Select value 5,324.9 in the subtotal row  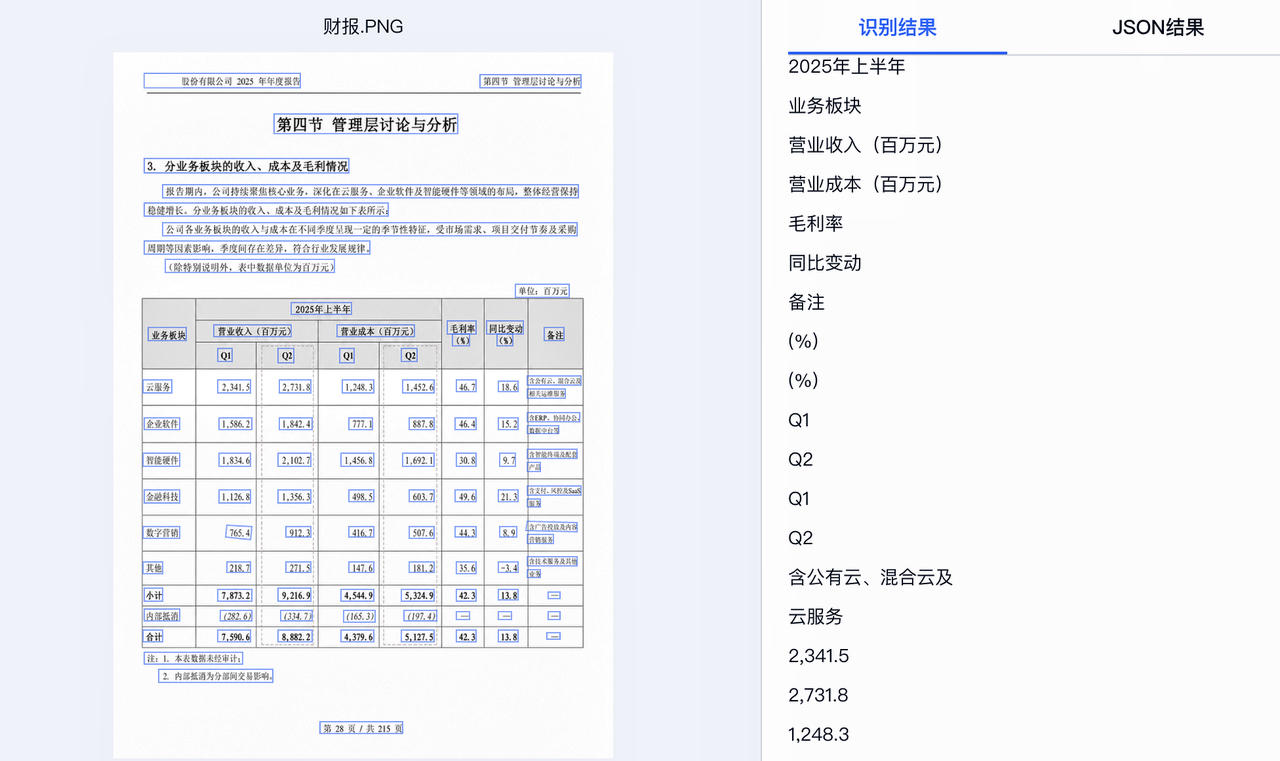click(x=419, y=595)
